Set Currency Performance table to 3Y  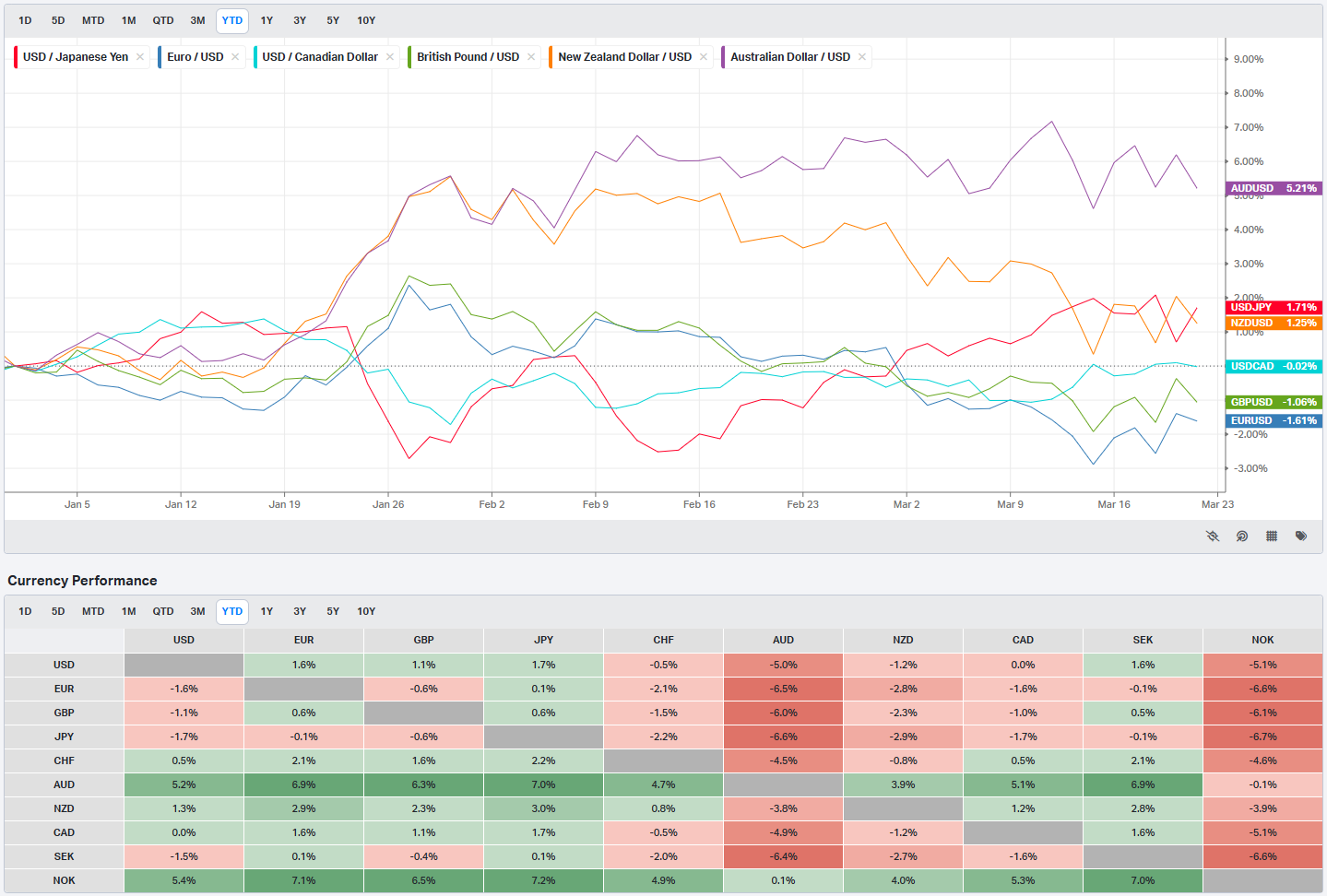pos(300,611)
